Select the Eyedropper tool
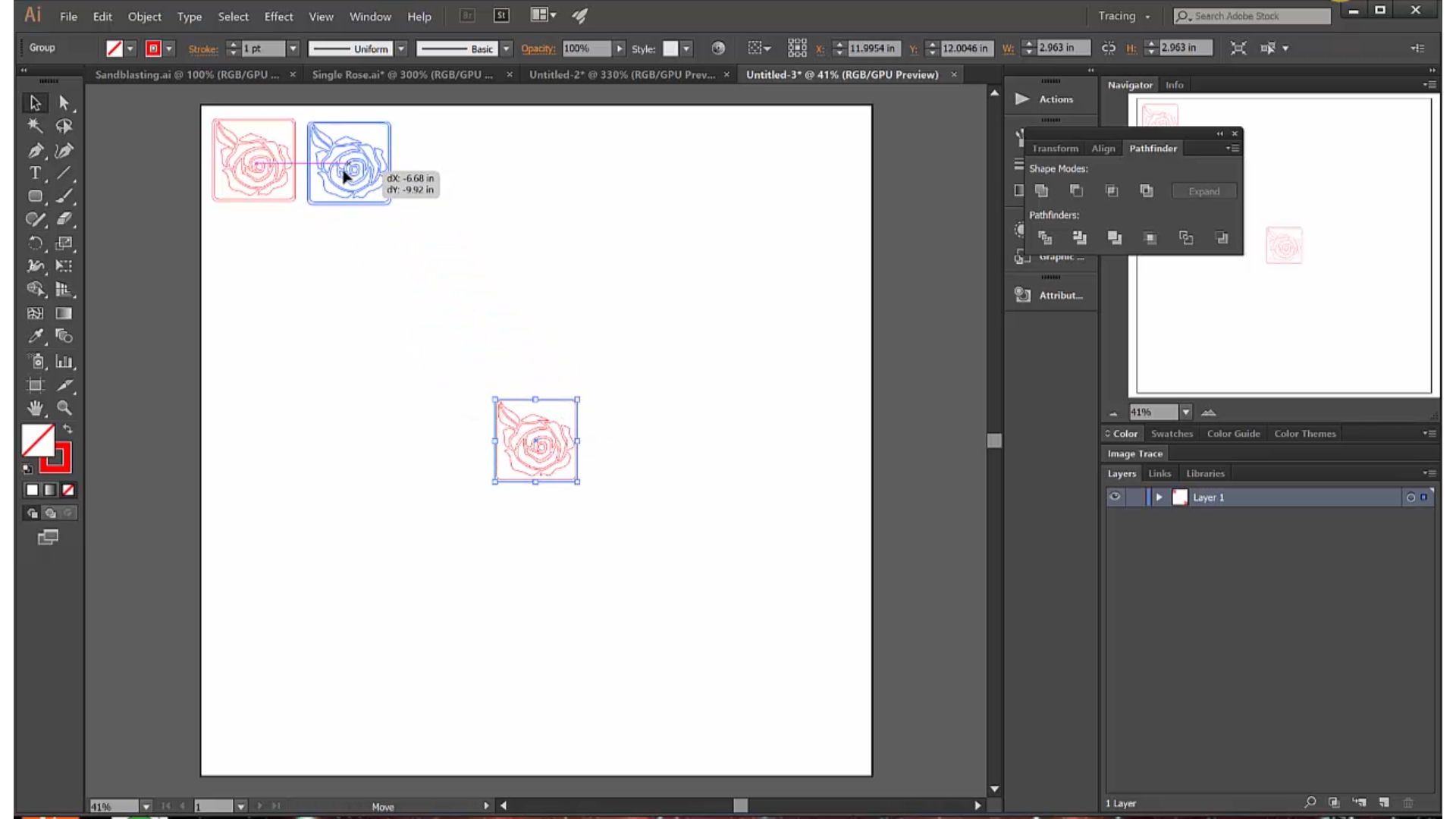1456x819 pixels. [35, 336]
